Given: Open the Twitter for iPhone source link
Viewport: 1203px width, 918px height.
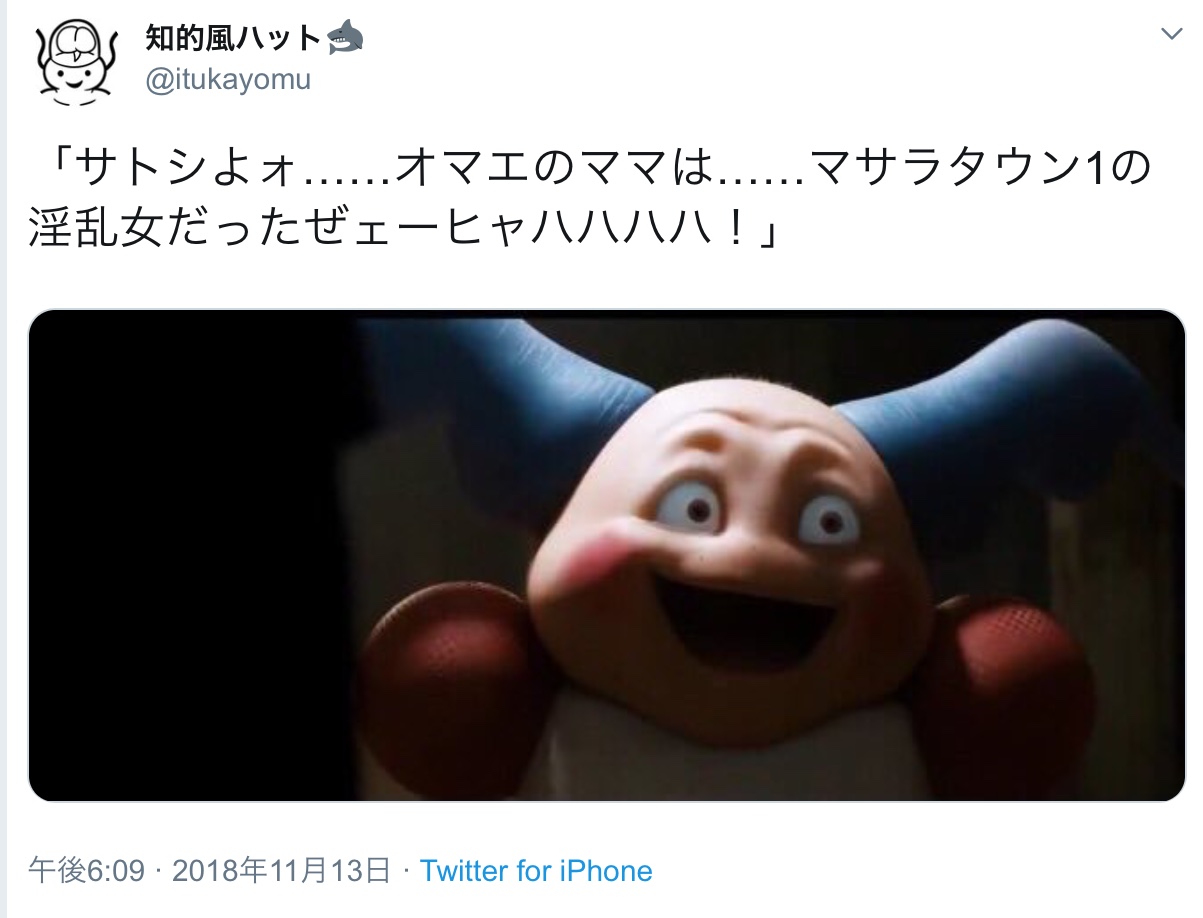Looking at the screenshot, I should 536,870.
